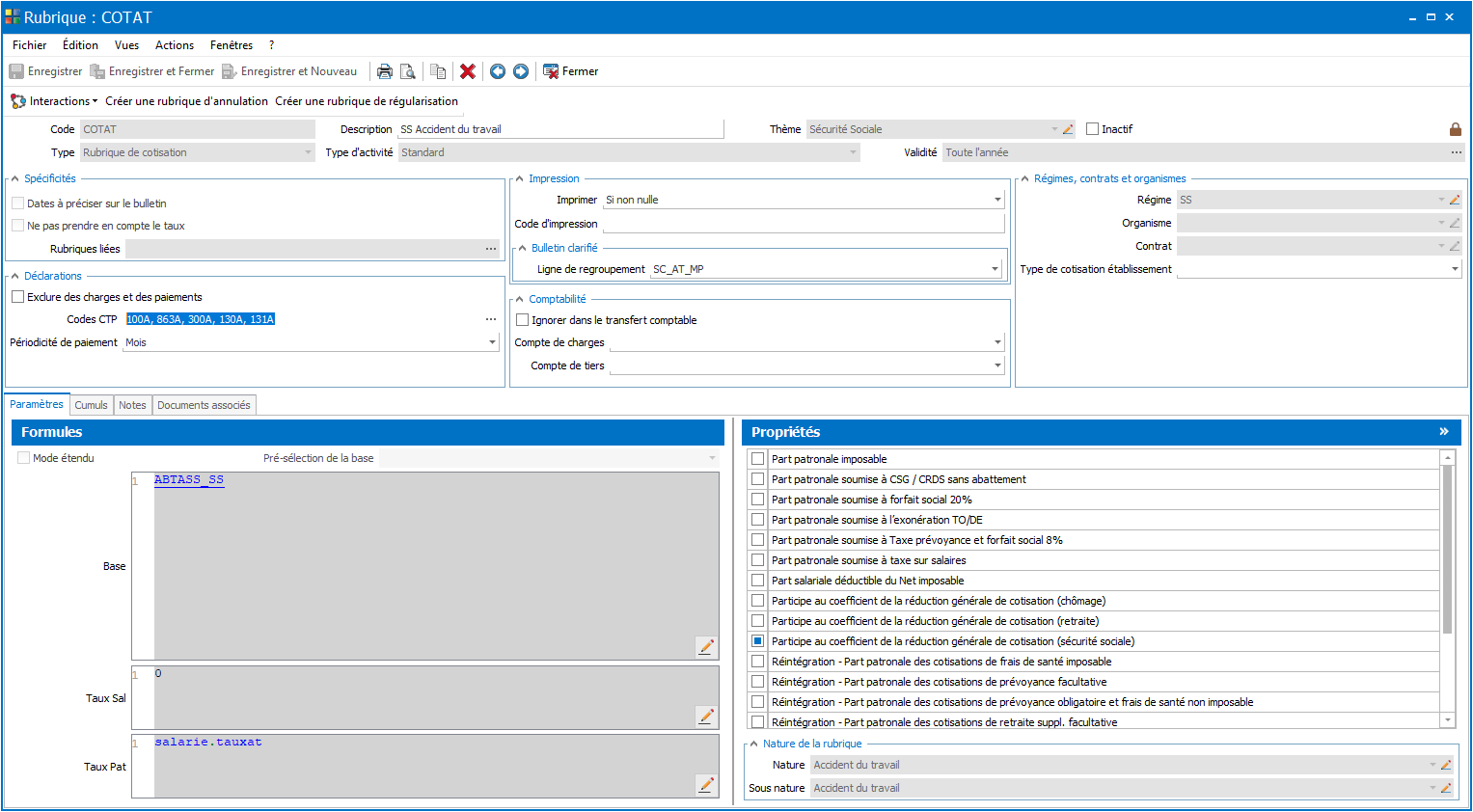Collapse Propriétés panel double chevron

click(x=1444, y=431)
